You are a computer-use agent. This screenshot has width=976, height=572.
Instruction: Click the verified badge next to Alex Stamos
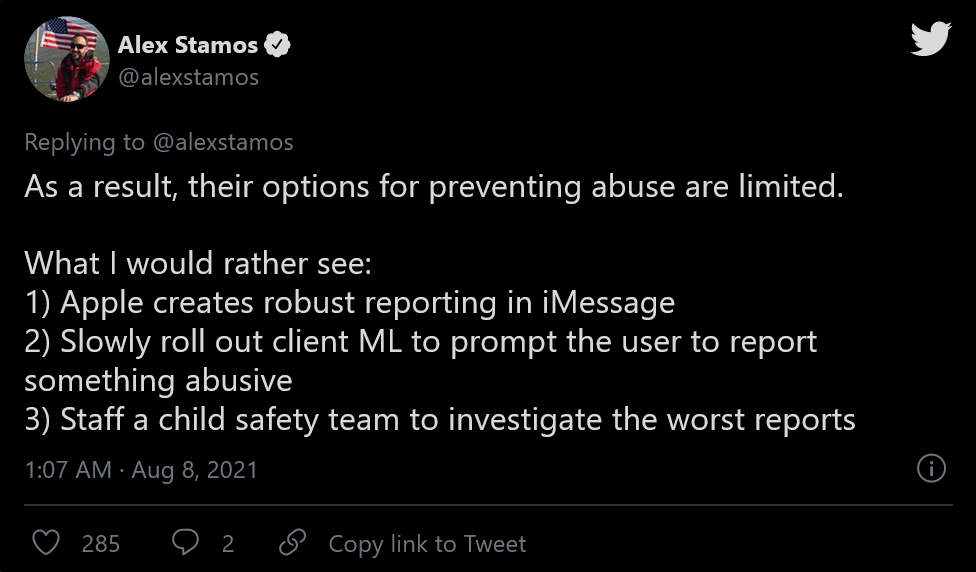click(277, 45)
